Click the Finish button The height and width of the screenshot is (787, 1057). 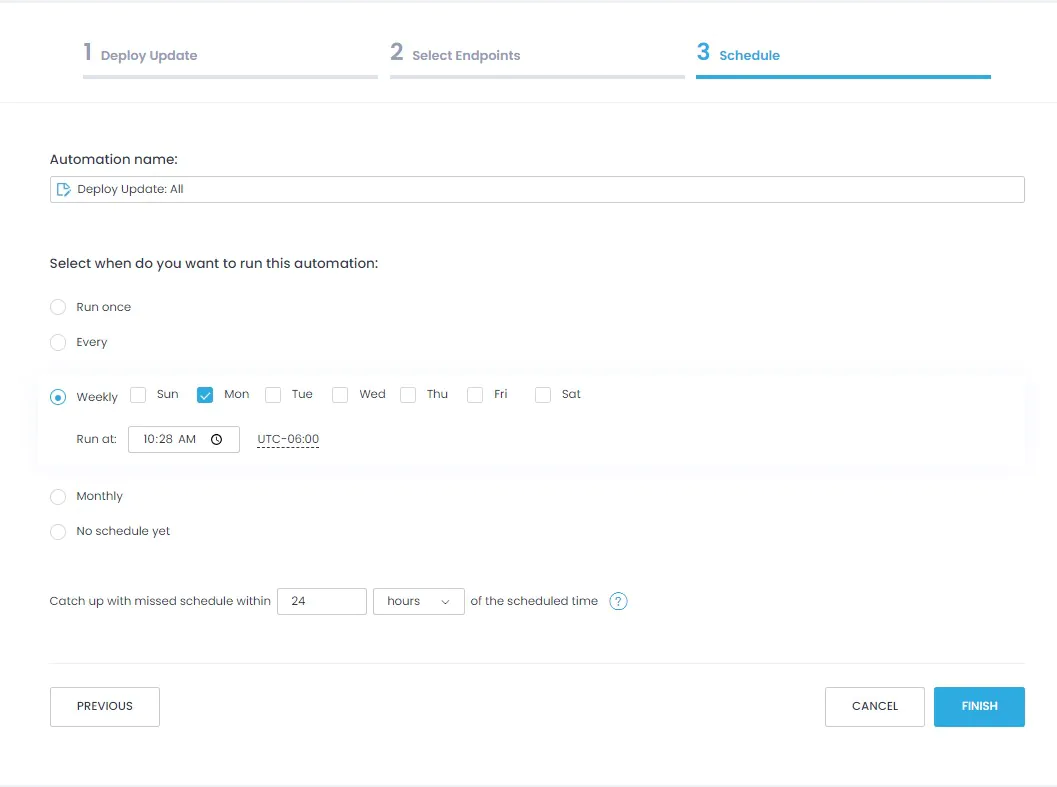978,706
